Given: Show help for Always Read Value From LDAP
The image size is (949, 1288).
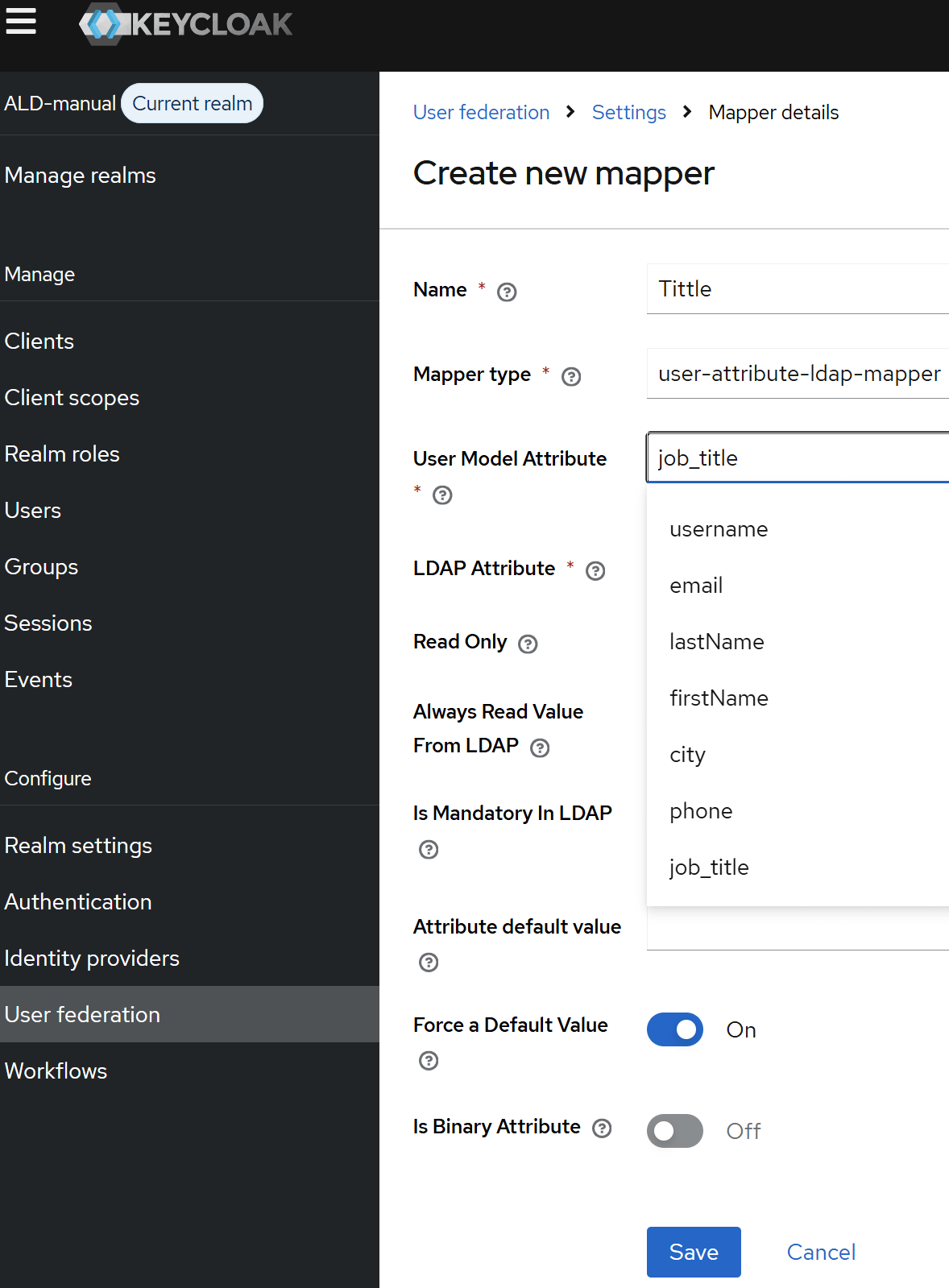Looking at the screenshot, I should [540, 748].
